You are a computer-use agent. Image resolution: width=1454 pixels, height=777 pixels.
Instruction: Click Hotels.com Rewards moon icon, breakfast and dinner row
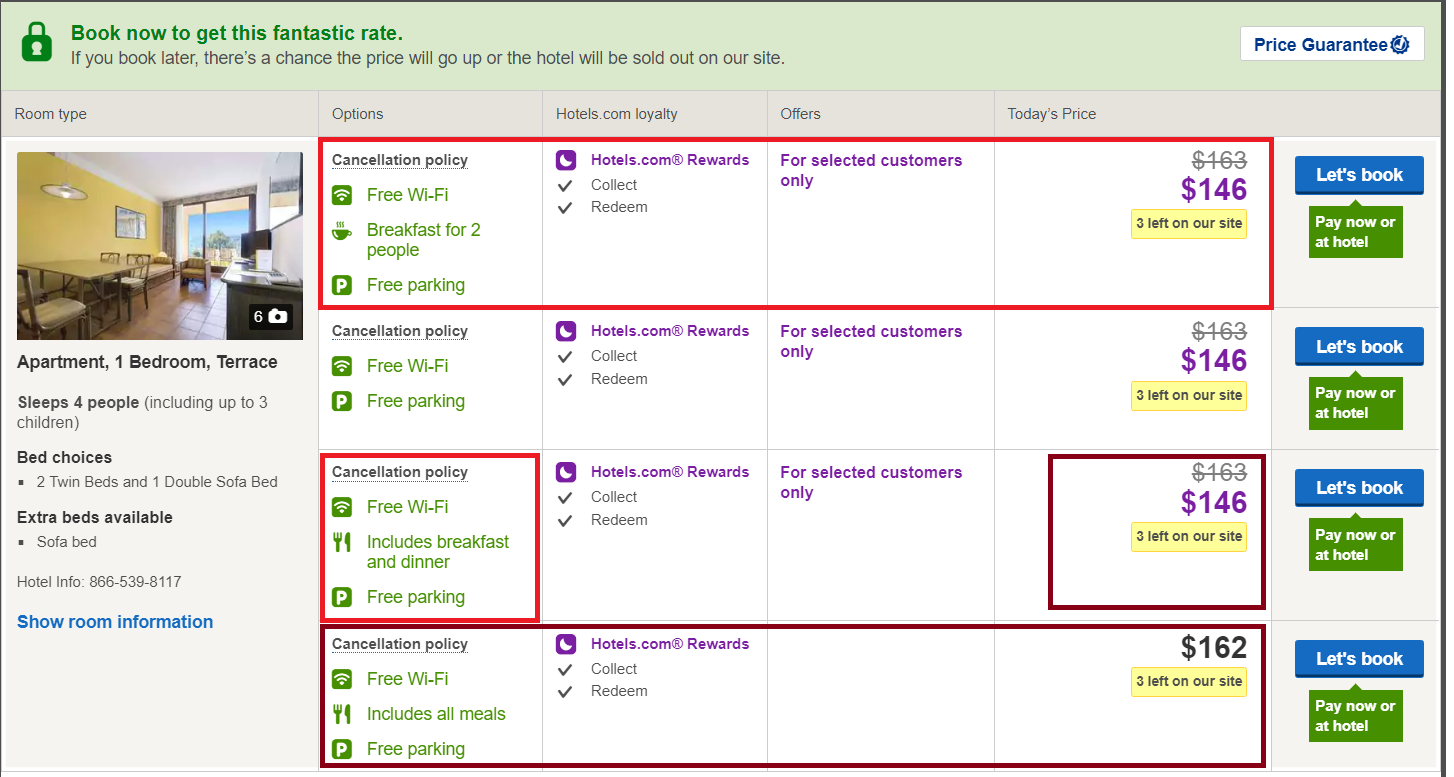[567, 472]
